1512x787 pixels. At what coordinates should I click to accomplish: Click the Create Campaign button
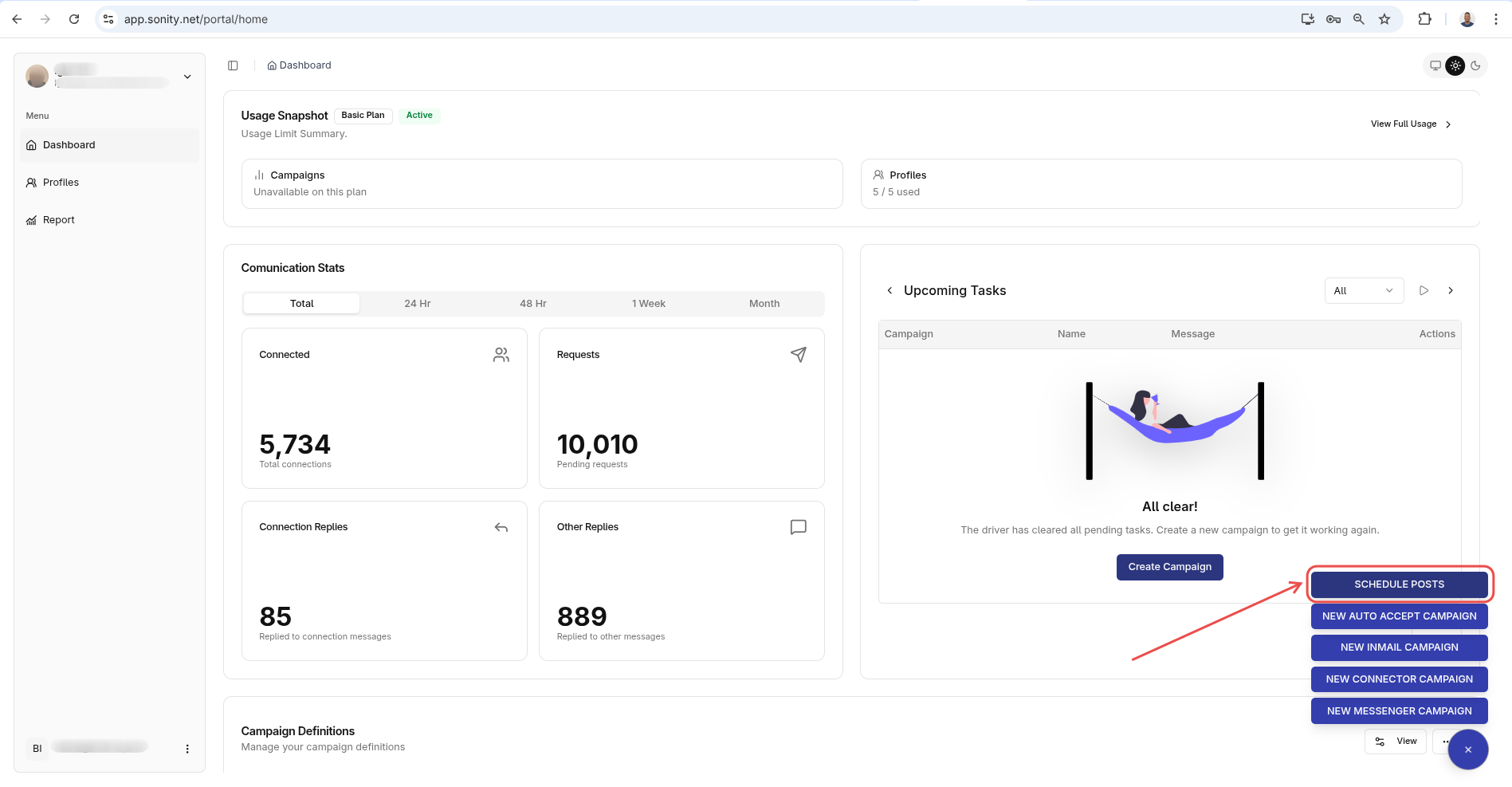click(x=1169, y=567)
